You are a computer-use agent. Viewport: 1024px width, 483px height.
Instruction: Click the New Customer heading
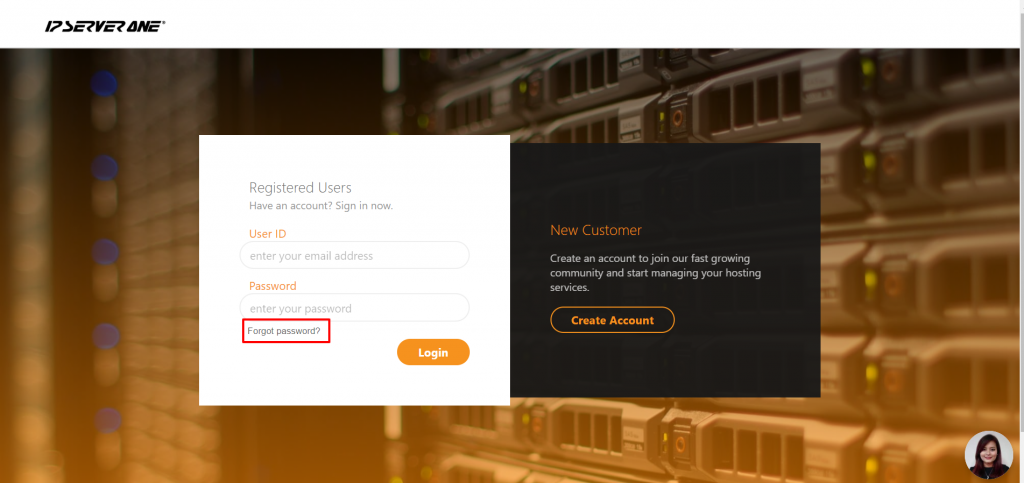tap(596, 230)
